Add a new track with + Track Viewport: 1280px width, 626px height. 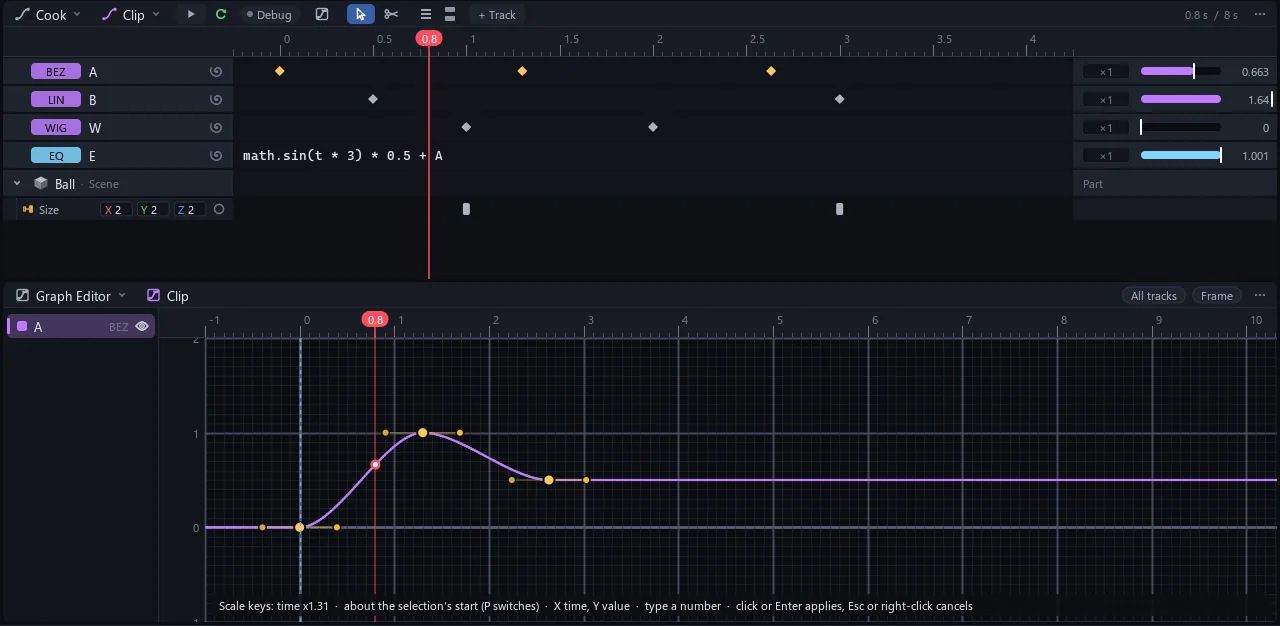pyautogui.click(x=497, y=15)
